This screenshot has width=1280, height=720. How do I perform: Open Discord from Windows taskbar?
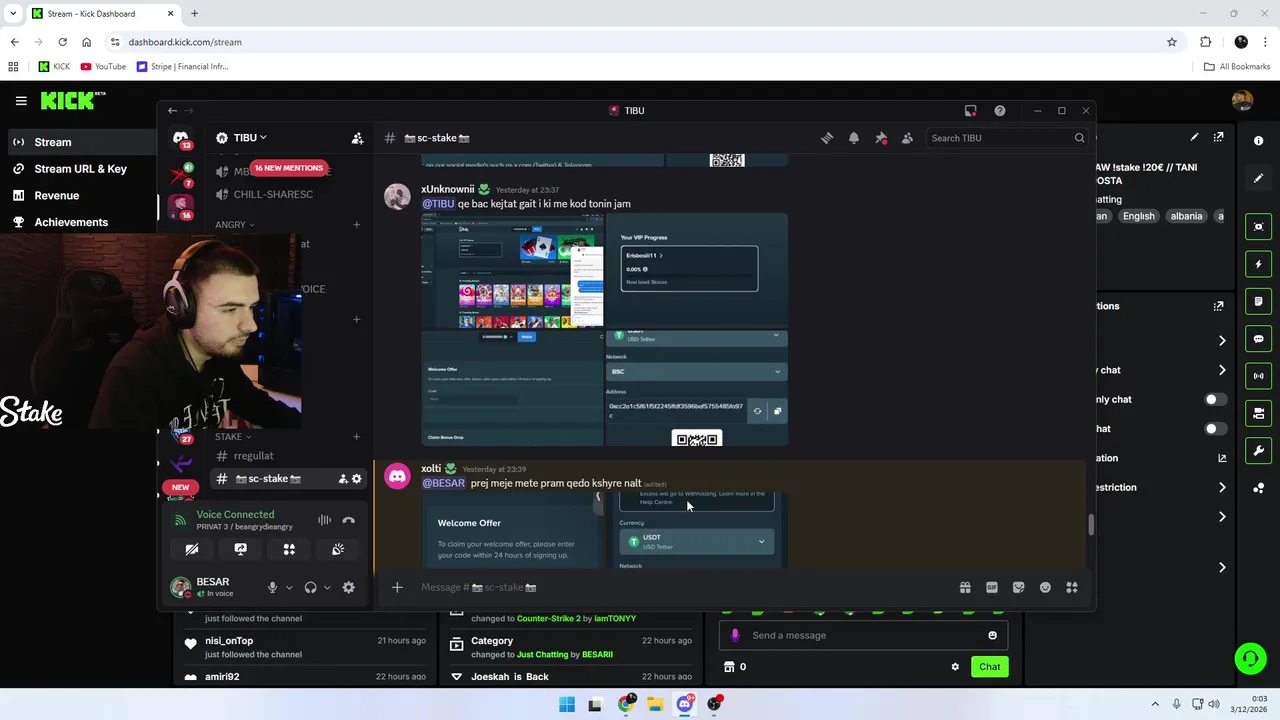click(x=685, y=704)
